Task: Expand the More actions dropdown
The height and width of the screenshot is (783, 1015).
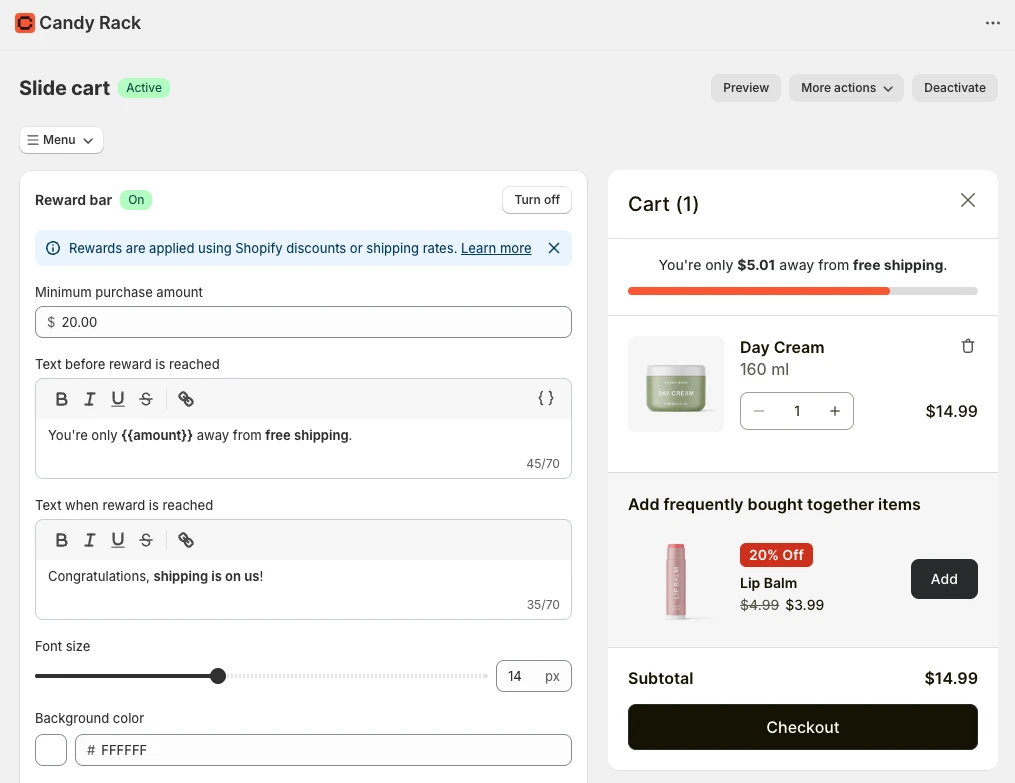Action: pos(845,88)
